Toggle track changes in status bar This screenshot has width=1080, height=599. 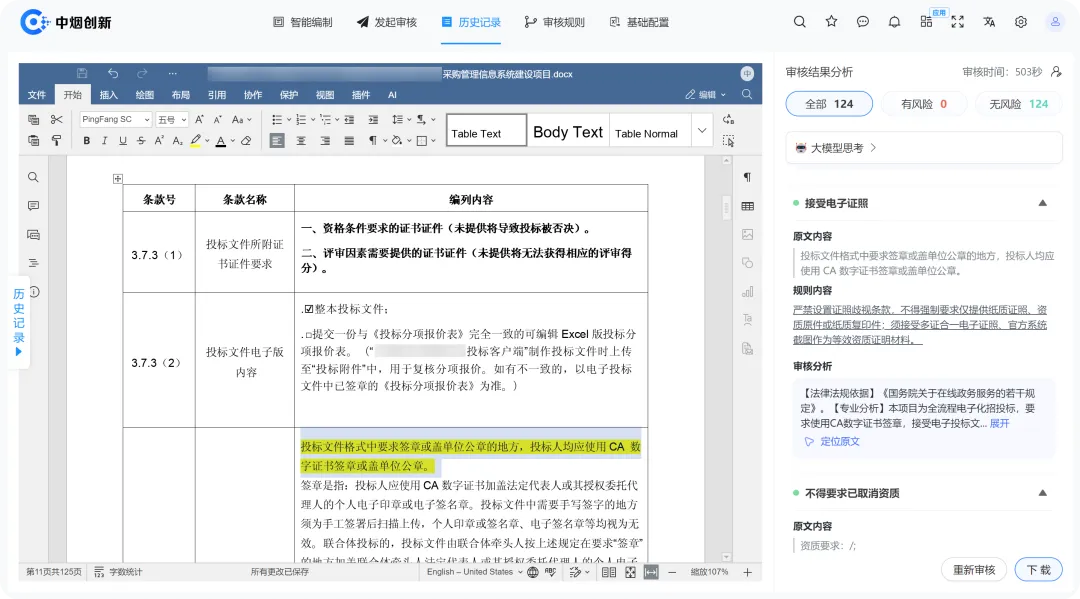coord(576,572)
